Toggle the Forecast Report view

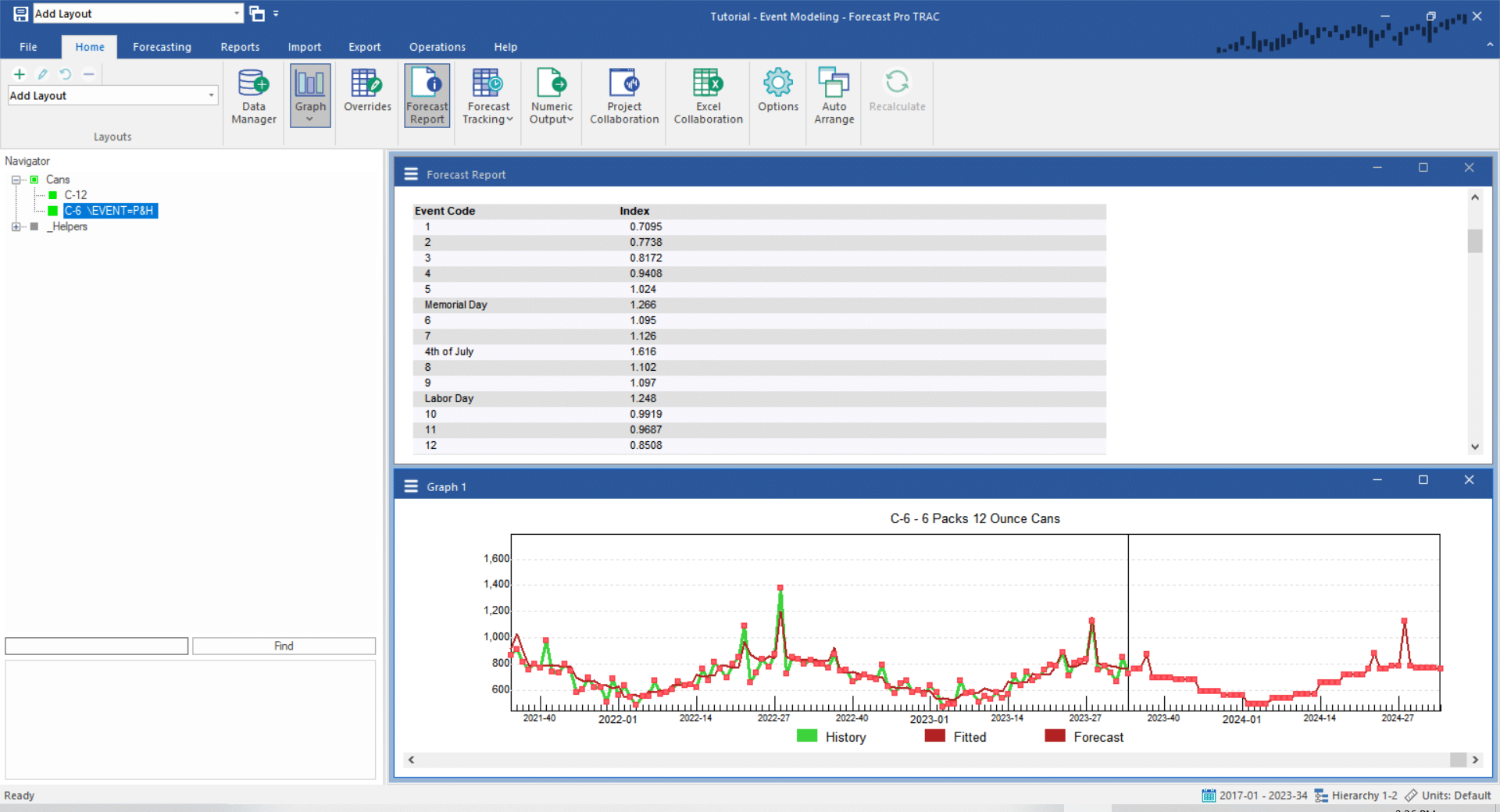(x=427, y=96)
